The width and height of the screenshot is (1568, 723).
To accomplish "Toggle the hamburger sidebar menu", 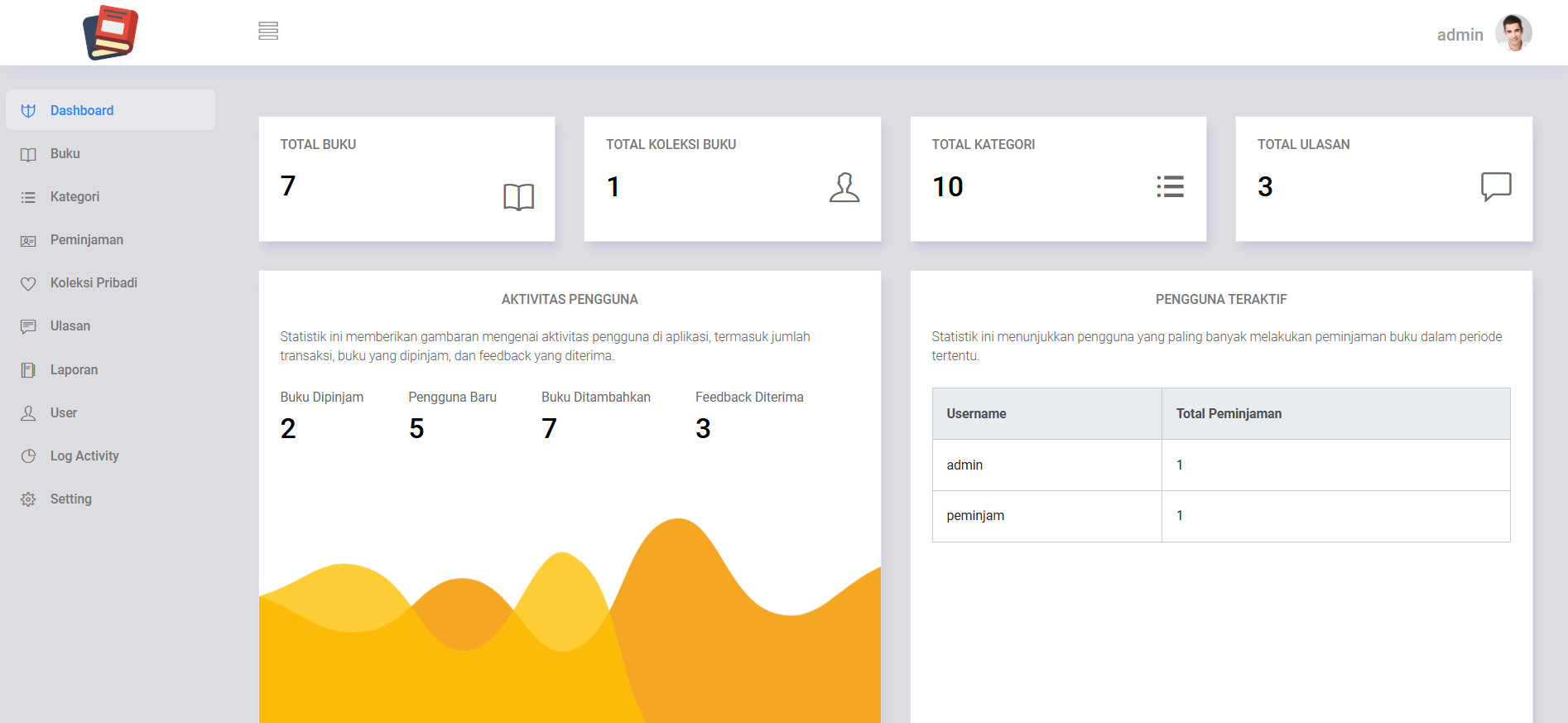I will pos(267,31).
